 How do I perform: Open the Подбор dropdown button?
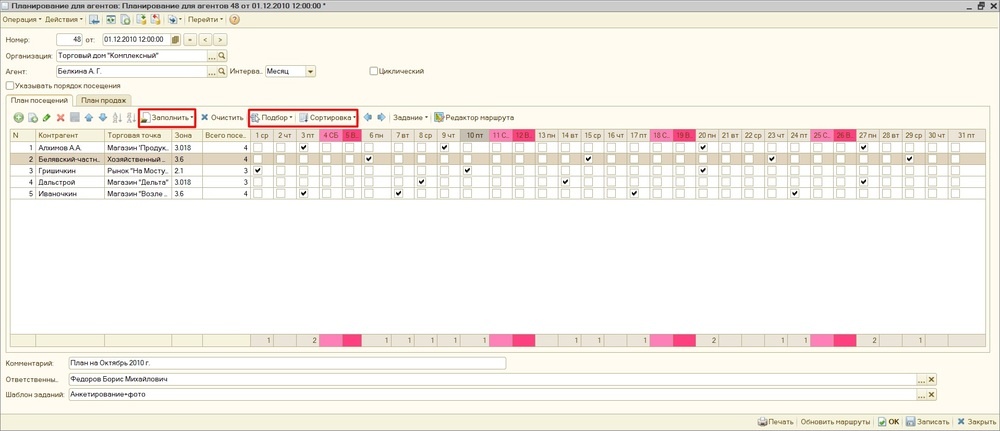272,118
